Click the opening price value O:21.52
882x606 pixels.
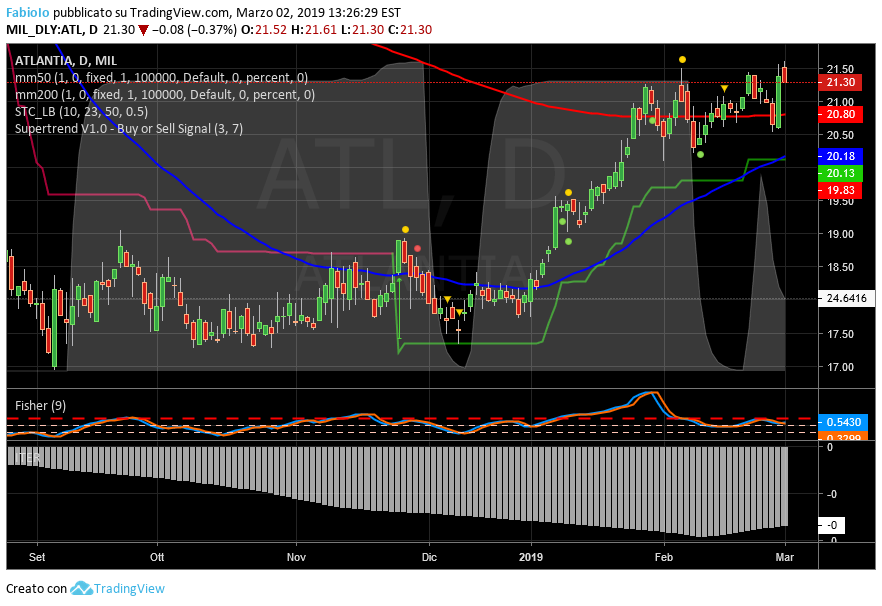click(264, 30)
